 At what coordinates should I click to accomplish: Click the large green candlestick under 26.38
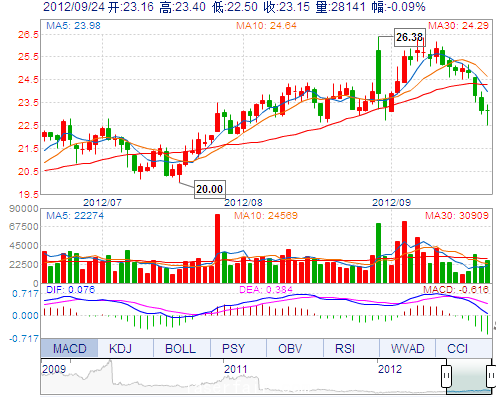(378, 72)
